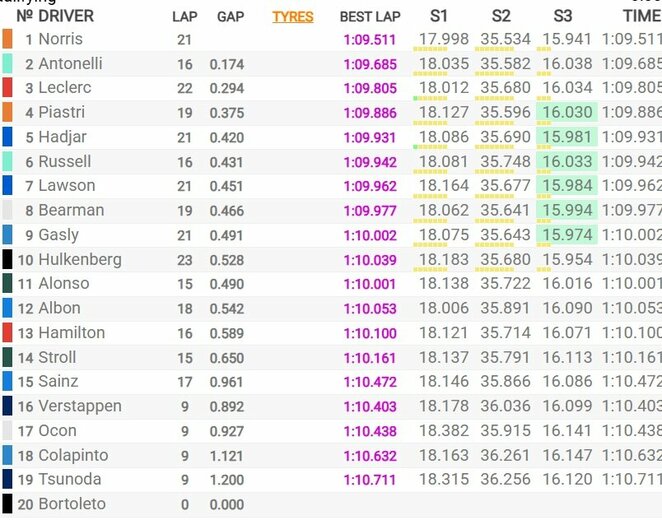Click the orange TYRES column link
662x520 pixels.
pyautogui.click(x=292, y=16)
